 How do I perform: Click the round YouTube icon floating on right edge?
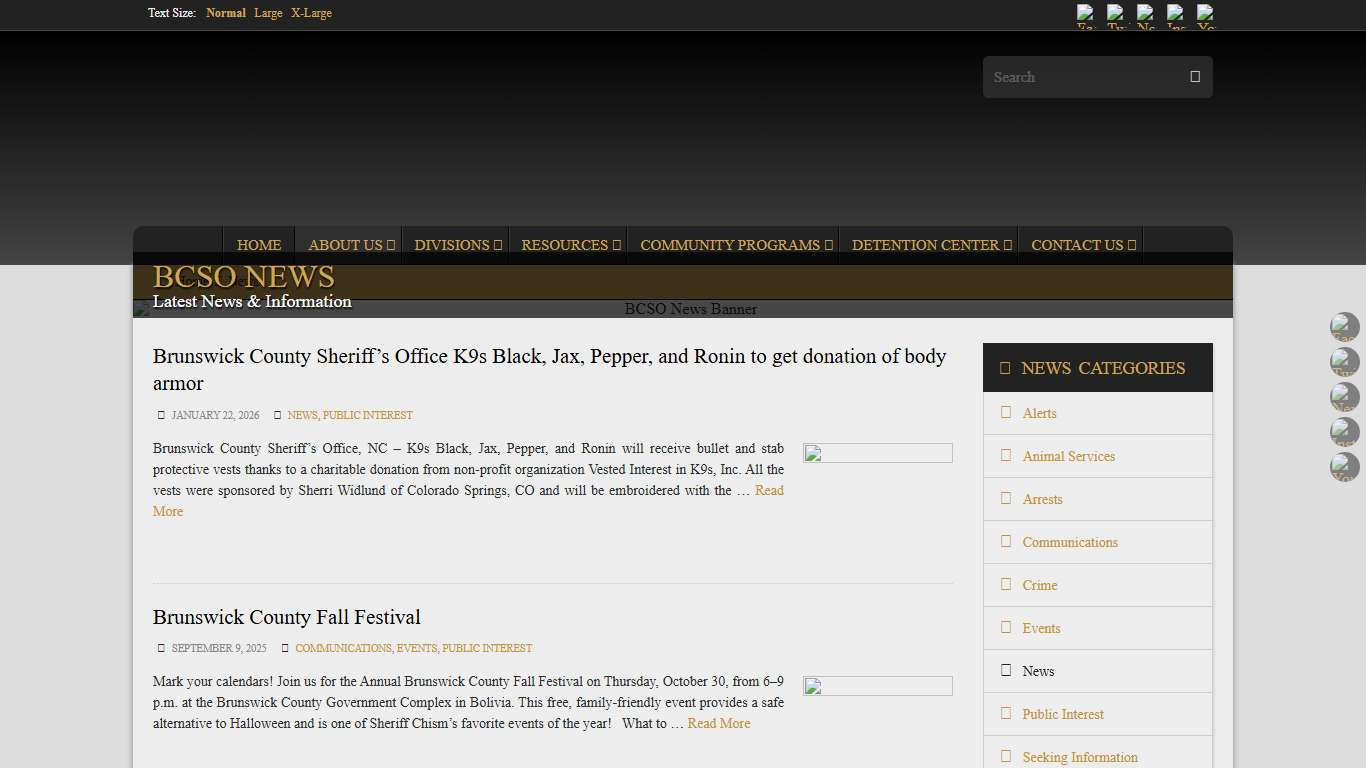coord(1344,467)
